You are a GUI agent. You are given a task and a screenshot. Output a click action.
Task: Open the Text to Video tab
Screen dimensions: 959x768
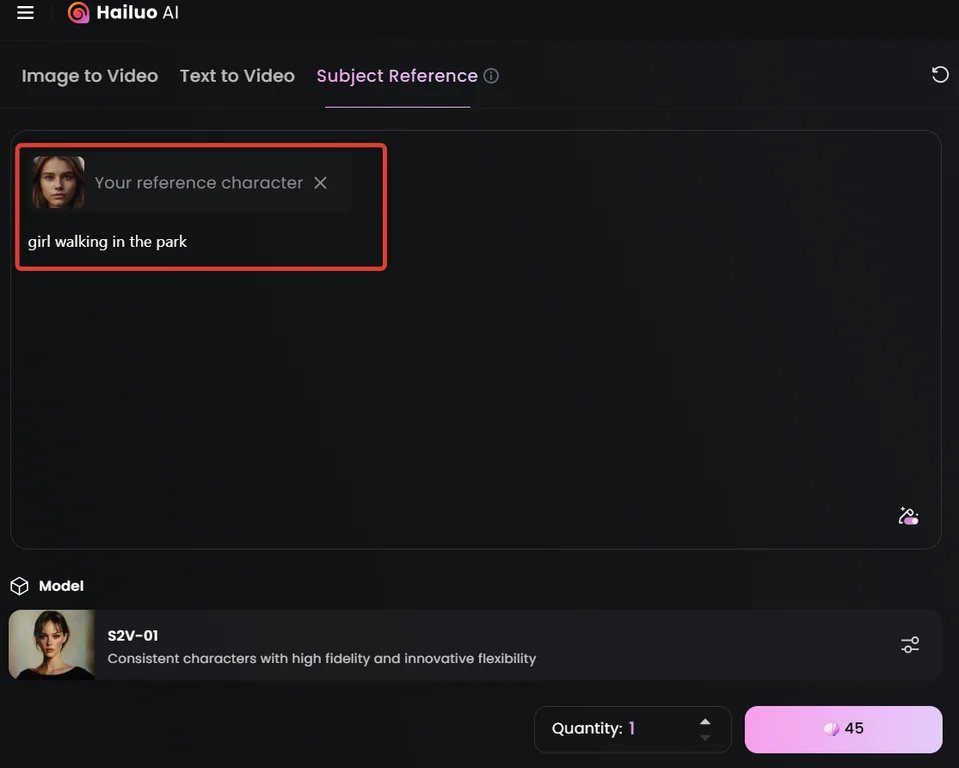[237, 76]
